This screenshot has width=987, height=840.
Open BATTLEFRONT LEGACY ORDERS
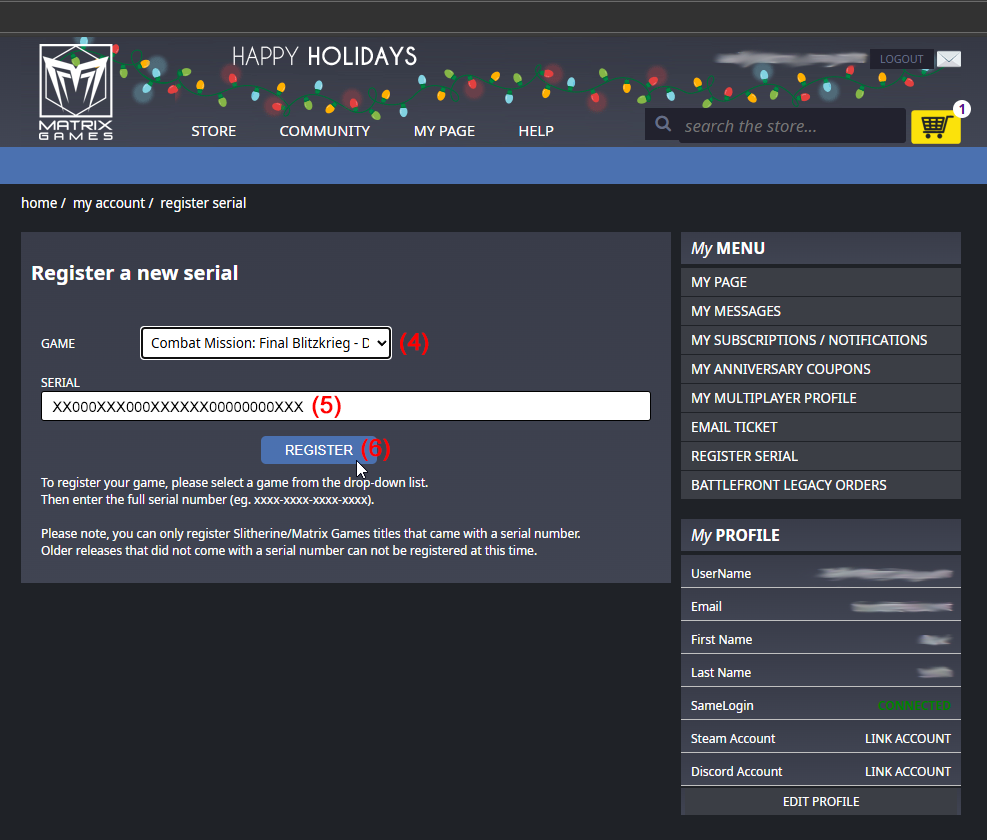pyautogui.click(x=821, y=485)
